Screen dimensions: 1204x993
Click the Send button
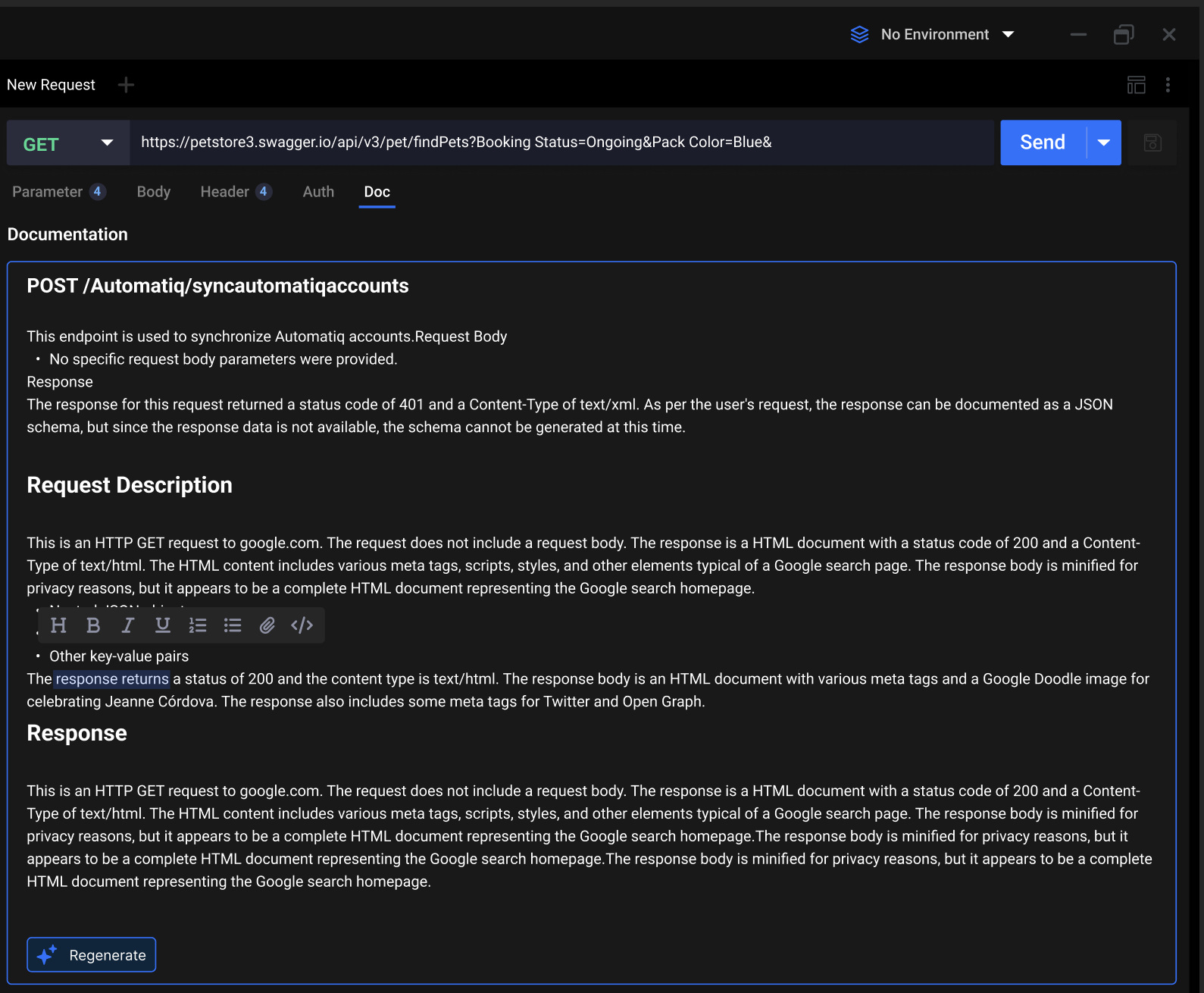point(1043,143)
